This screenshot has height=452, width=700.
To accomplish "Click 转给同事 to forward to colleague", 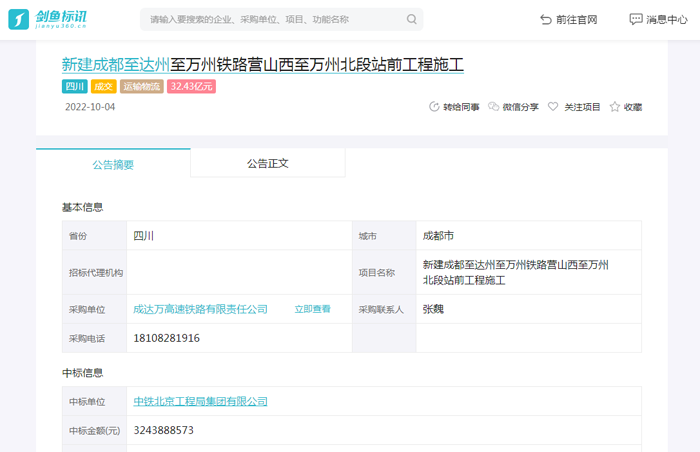I will (x=454, y=107).
